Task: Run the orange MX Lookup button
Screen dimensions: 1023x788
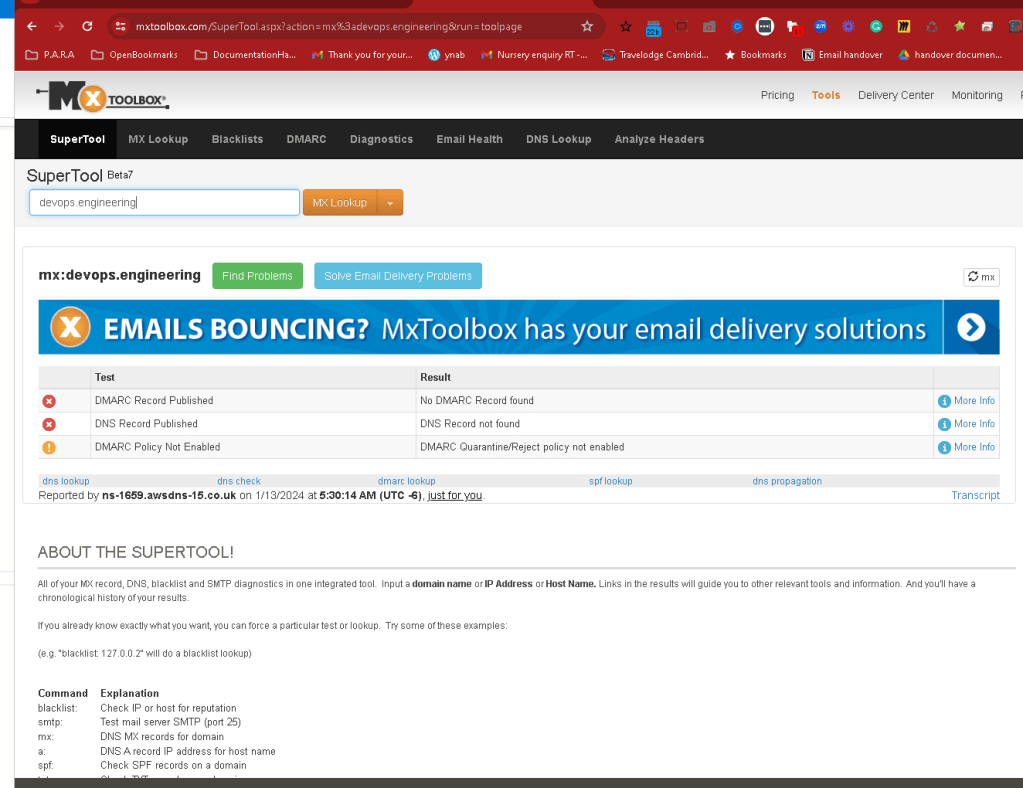Action: 339,202
